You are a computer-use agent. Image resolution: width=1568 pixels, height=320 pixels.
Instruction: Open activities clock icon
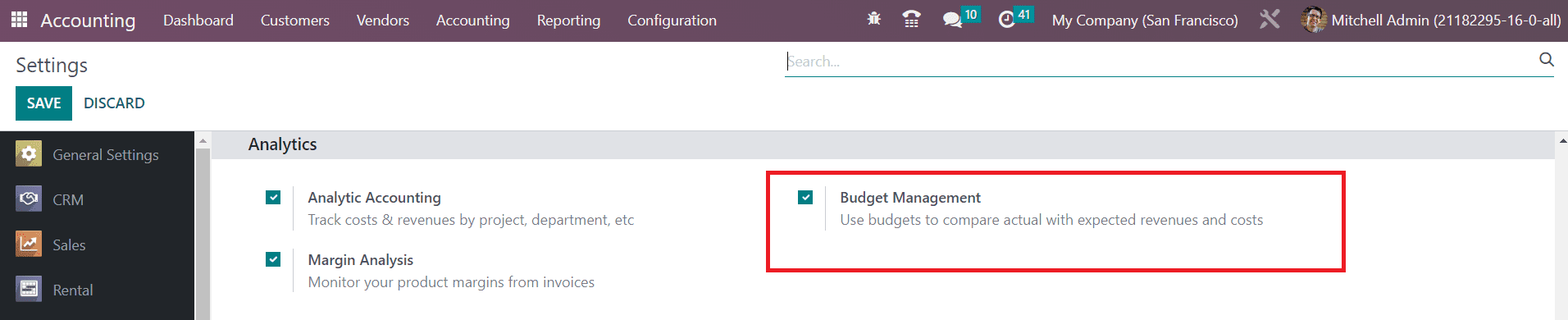1006,20
